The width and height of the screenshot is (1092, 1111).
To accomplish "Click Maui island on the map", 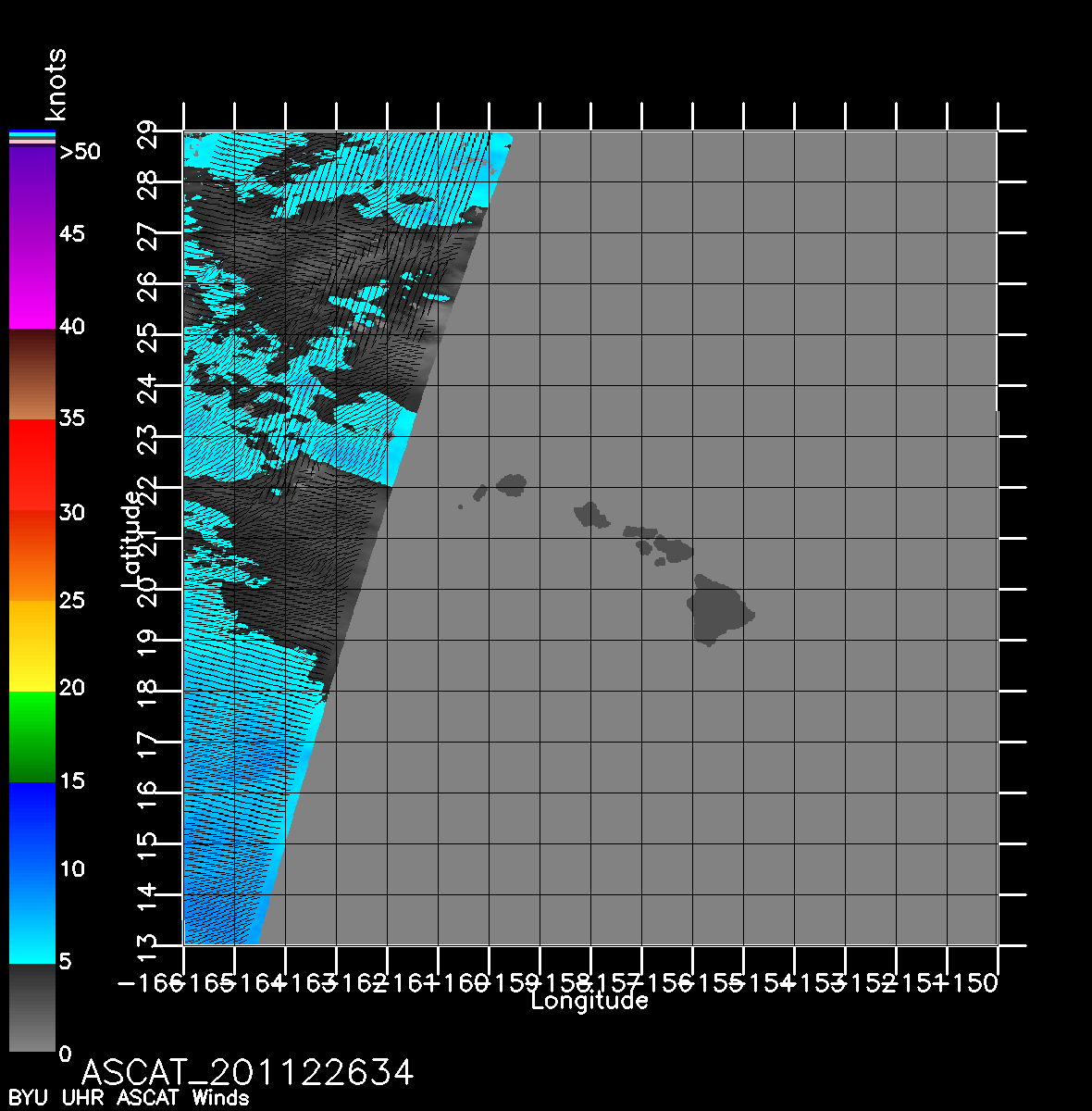I will 673,548.
